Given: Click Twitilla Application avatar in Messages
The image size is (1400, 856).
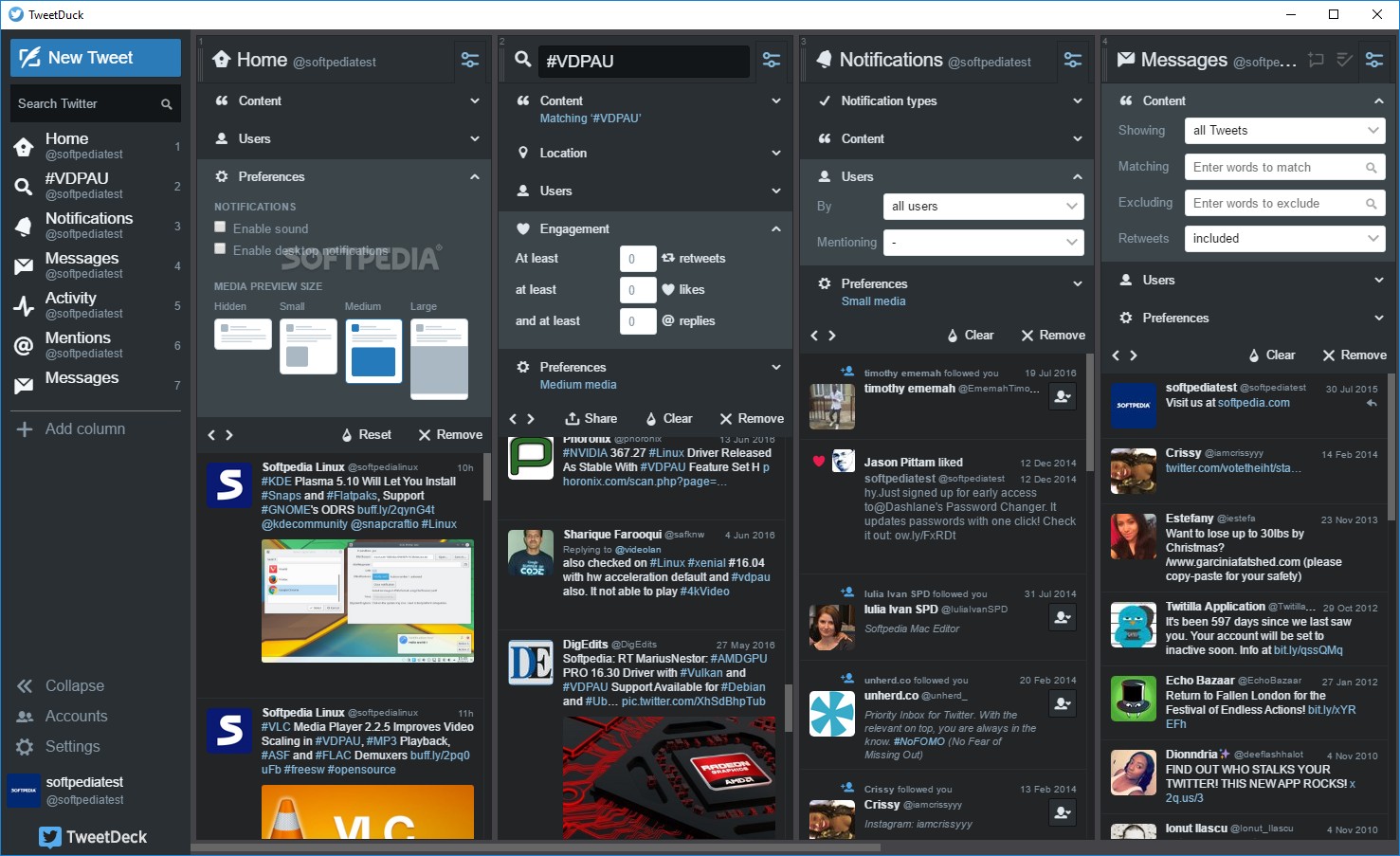Looking at the screenshot, I should click(x=1134, y=625).
